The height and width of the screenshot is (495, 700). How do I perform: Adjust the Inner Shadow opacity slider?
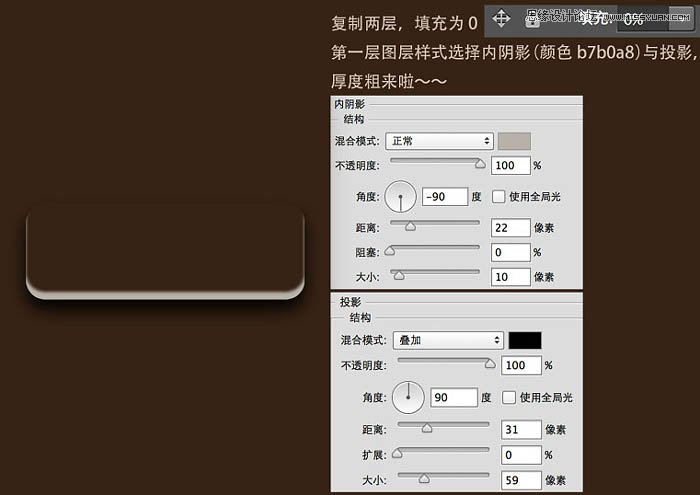click(480, 164)
